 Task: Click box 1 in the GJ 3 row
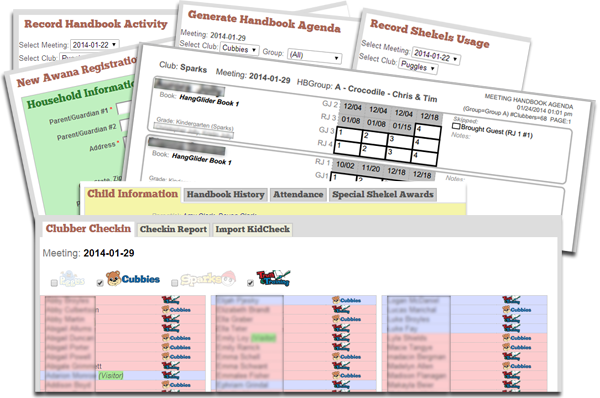pos(348,134)
